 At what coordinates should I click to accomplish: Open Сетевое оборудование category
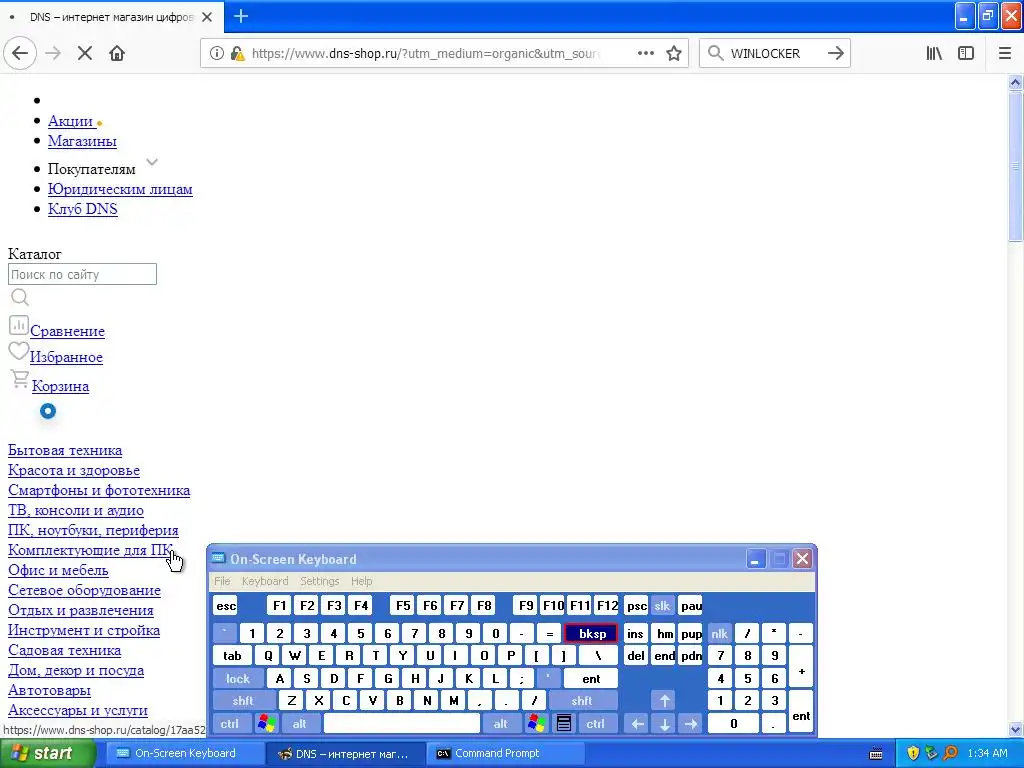pyautogui.click(x=84, y=590)
